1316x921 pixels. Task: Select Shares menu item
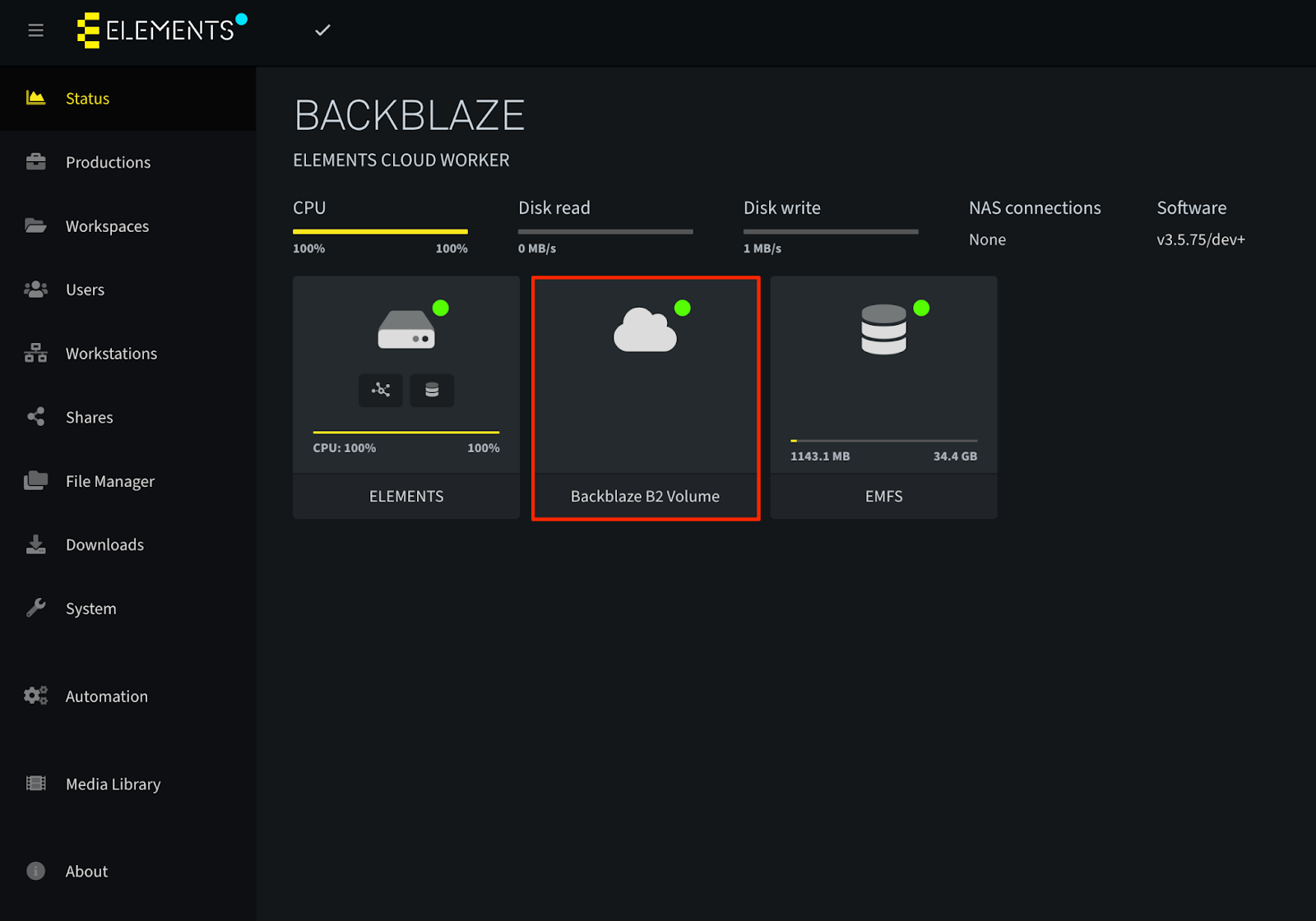point(127,417)
